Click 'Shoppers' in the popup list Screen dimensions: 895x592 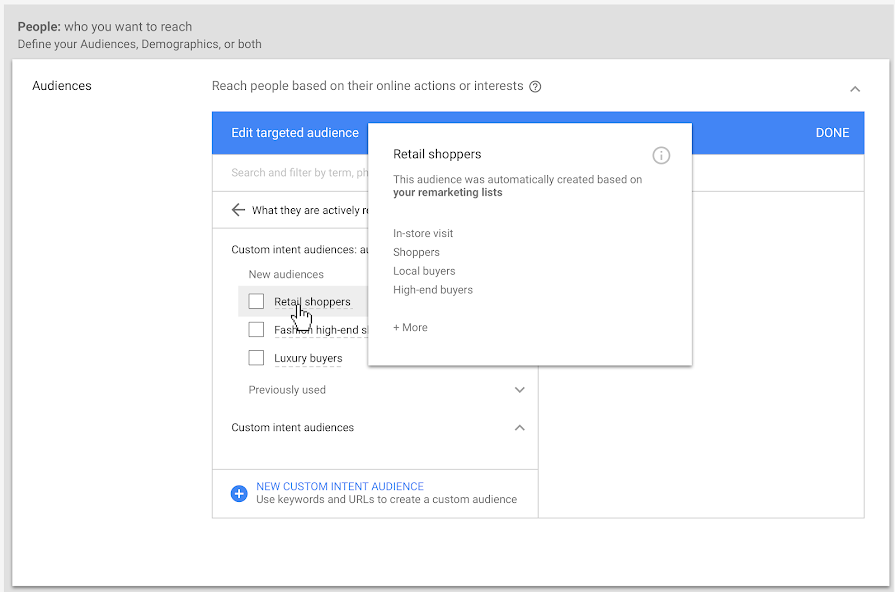[x=416, y=253]
